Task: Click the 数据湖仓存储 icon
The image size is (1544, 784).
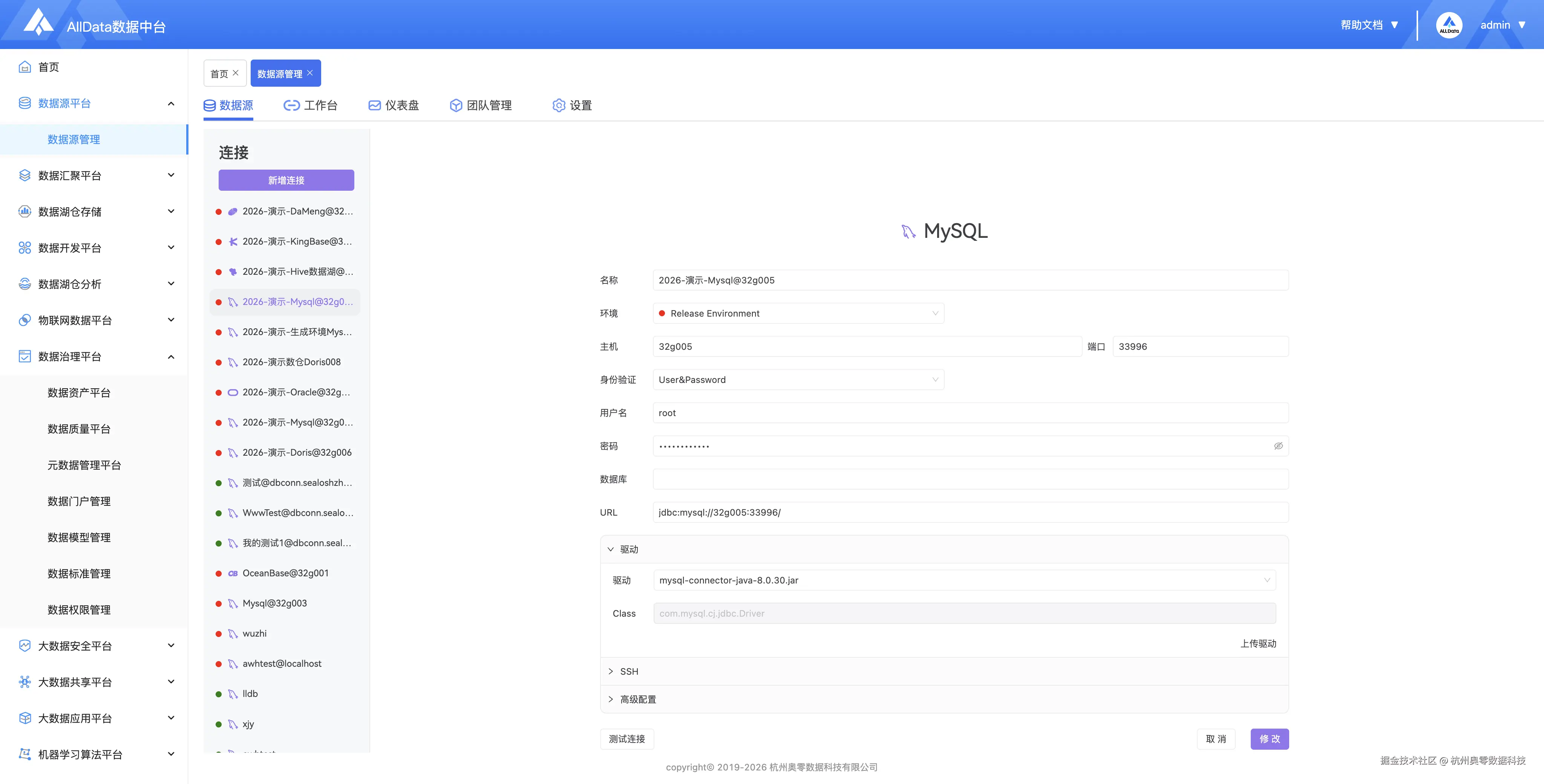Action: pos(25,211)
